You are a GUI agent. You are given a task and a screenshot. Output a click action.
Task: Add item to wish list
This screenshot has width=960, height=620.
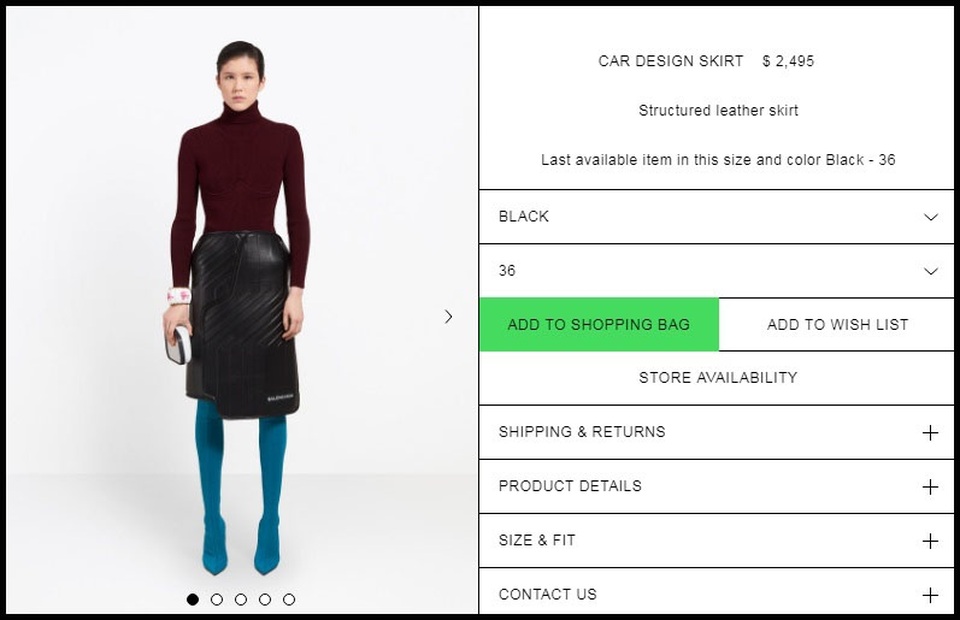click(x=837, y=324)
